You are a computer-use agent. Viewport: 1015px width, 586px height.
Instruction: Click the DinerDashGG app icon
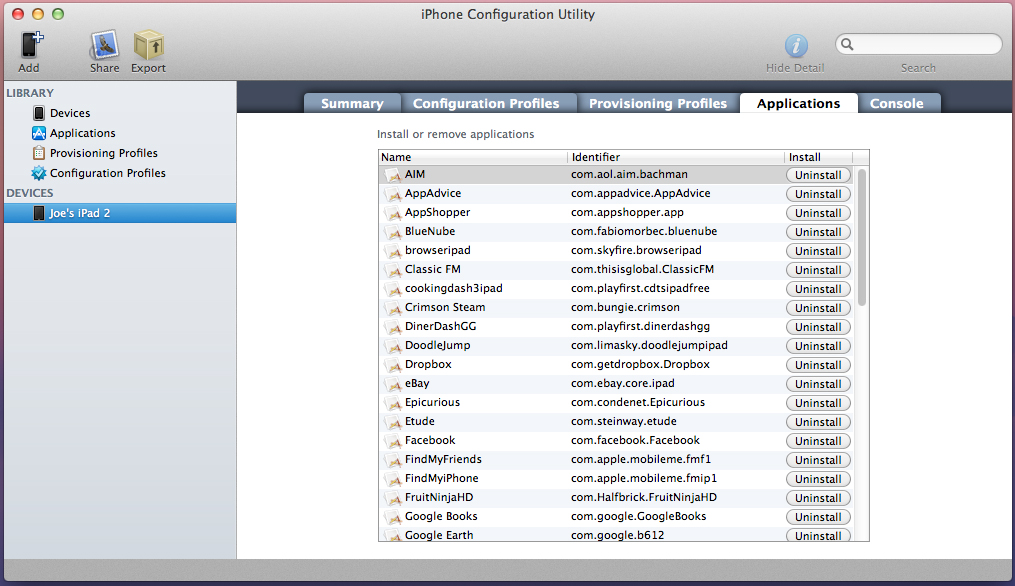[392, 327]
